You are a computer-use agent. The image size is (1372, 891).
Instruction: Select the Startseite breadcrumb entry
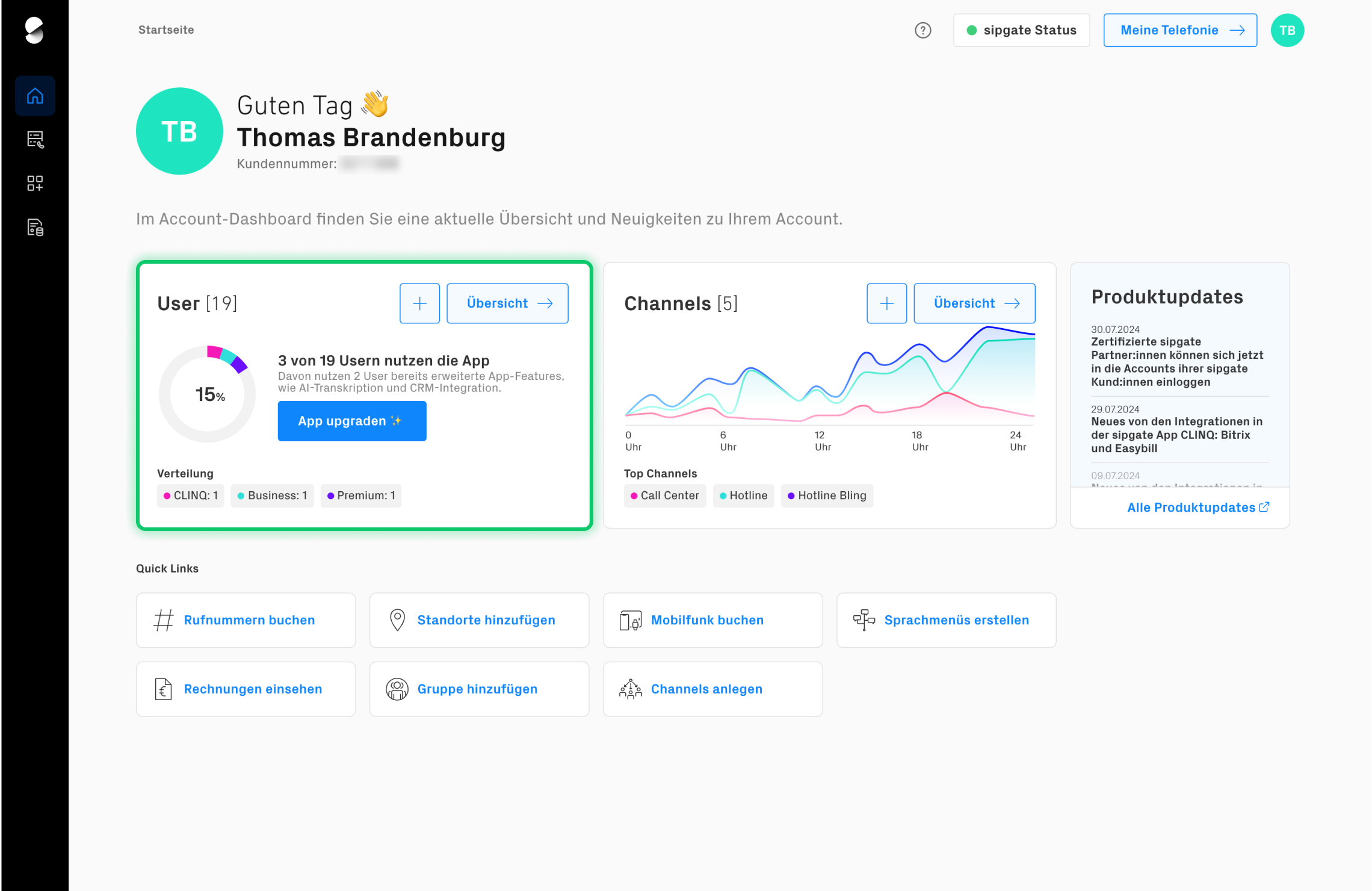[165, 29]
